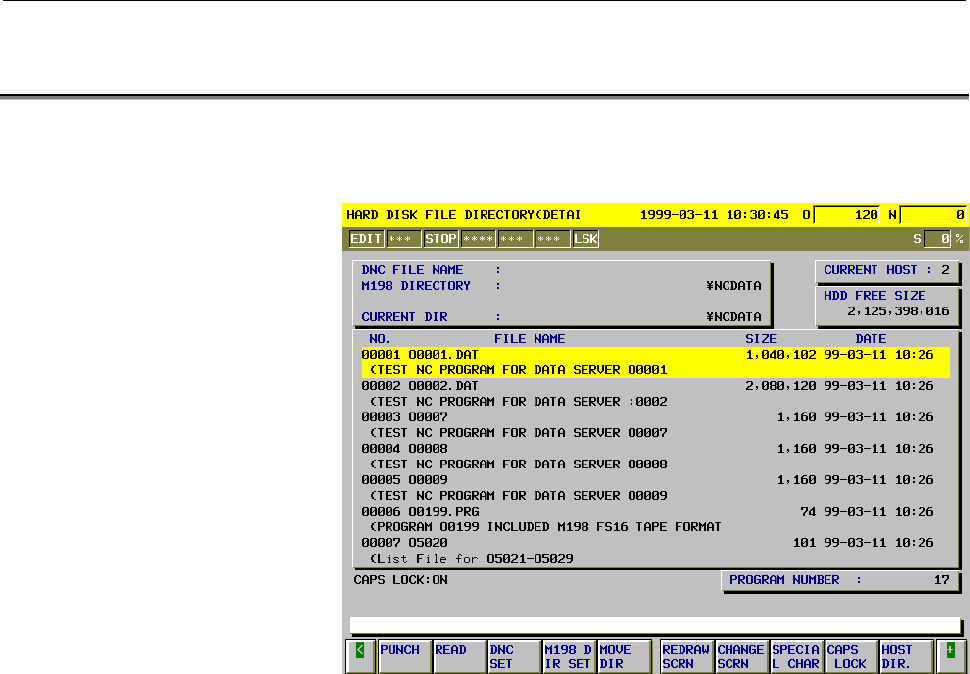Image resolution: width=970 pixels, height=674 pixels.
Task: Click the DNC FILE NAME label
Action: [x=412, y=270]
